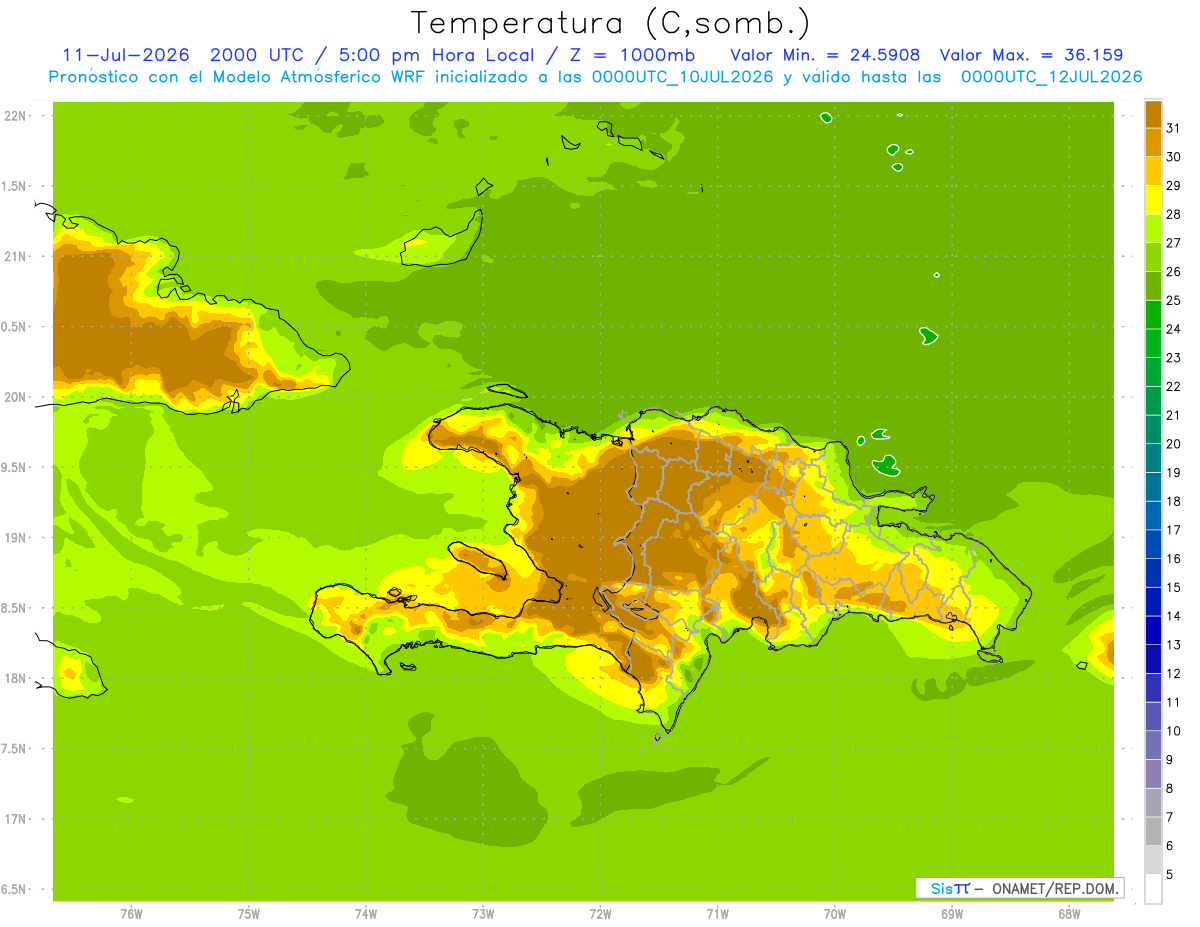The image size is (1200, 927).
Task: Click the "2000 UTC" time label
Action: coord(257,55)
